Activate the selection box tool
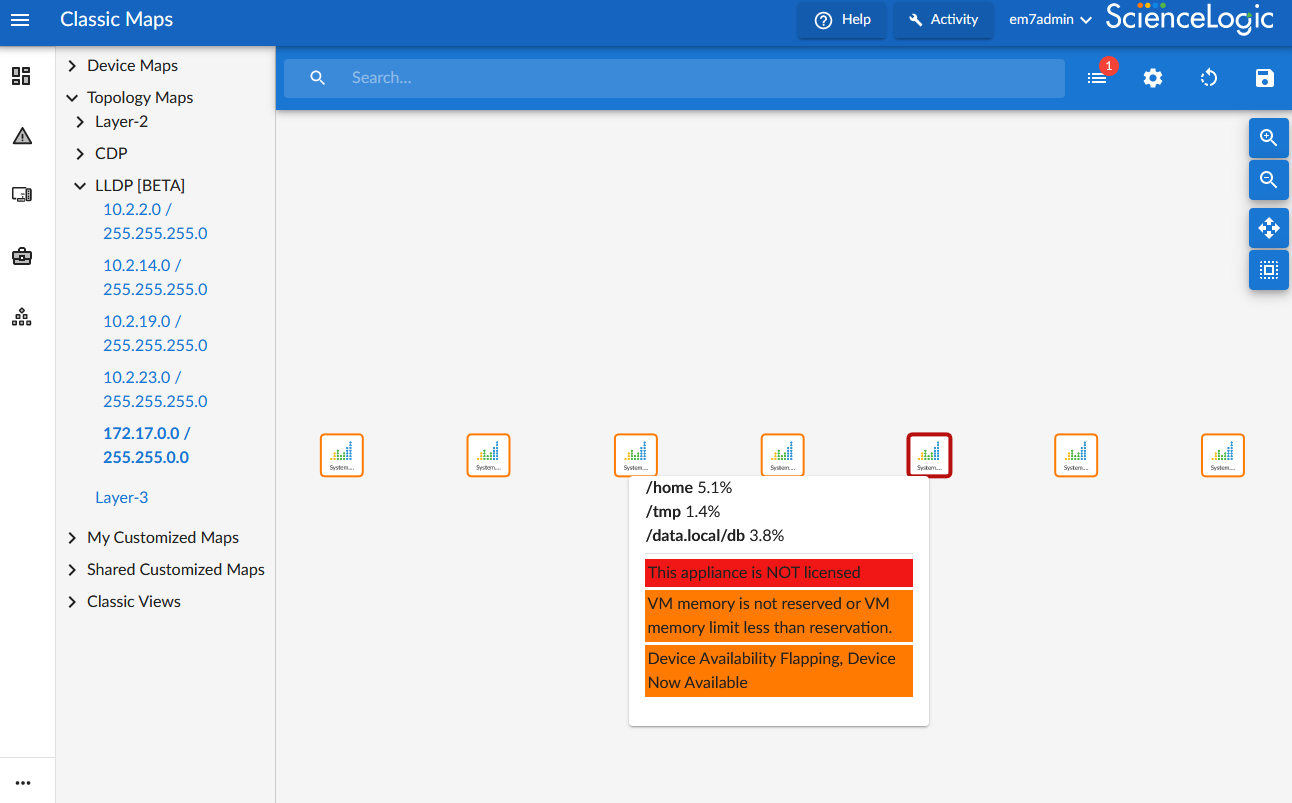Viewport: 1292px width, 803px height. (x=1268, y=270)
